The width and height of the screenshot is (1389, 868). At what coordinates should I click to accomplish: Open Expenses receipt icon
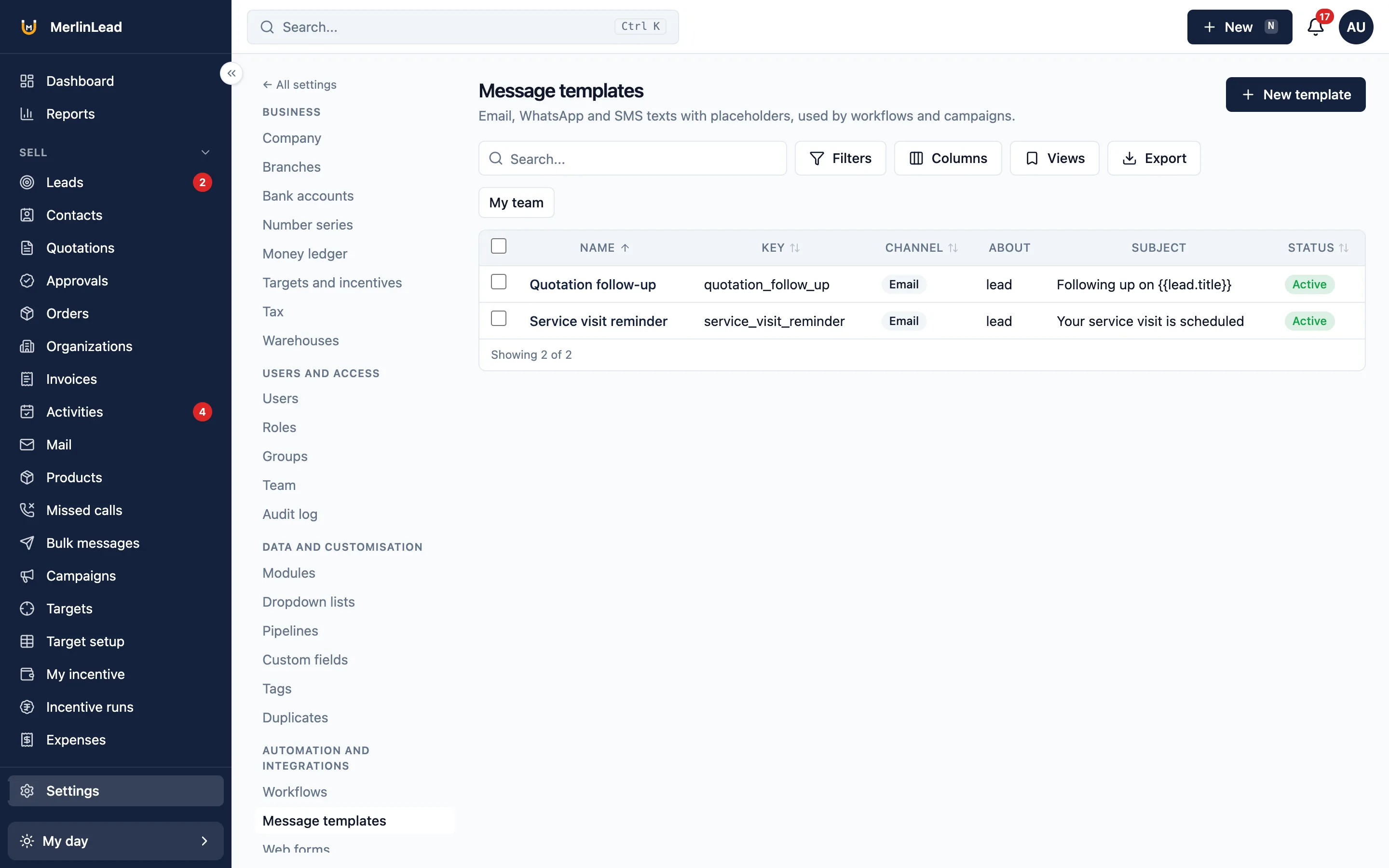click(x=27, y=739)
